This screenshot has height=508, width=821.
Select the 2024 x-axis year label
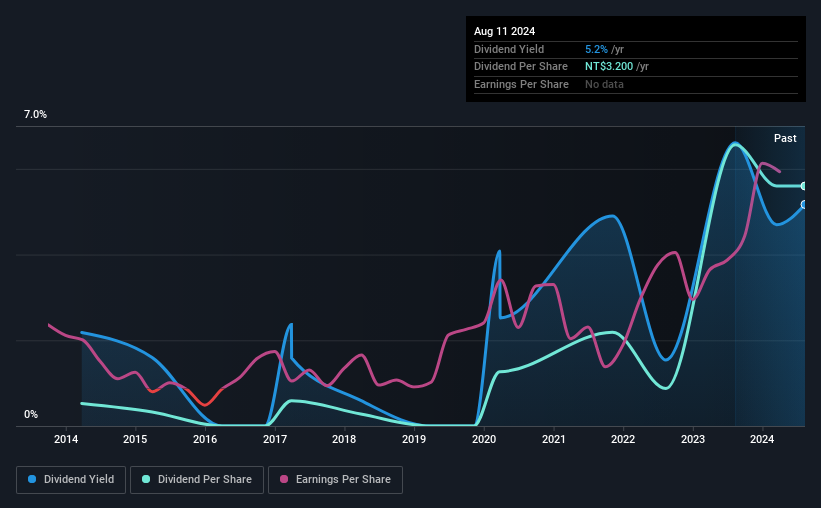click(x=762, y=439)
